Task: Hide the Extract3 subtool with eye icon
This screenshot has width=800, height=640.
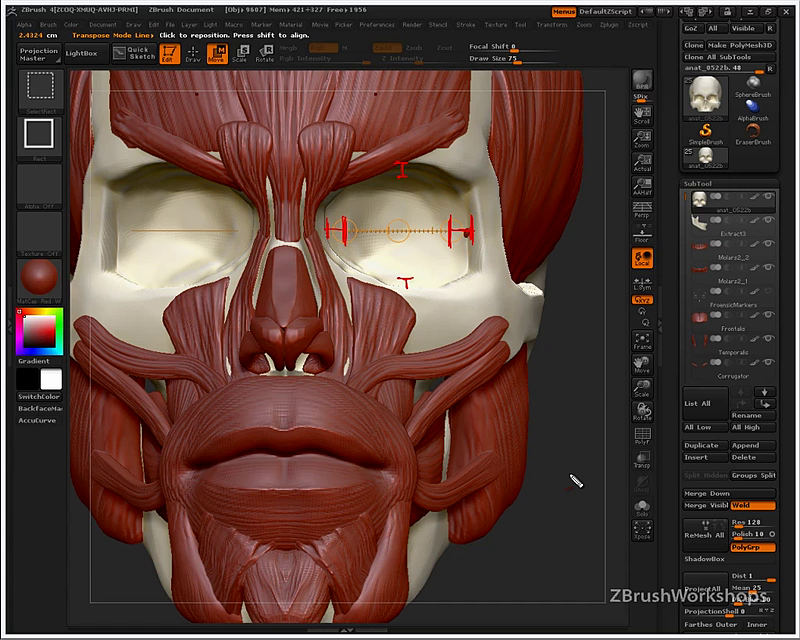Action: [x=768, y=220]
